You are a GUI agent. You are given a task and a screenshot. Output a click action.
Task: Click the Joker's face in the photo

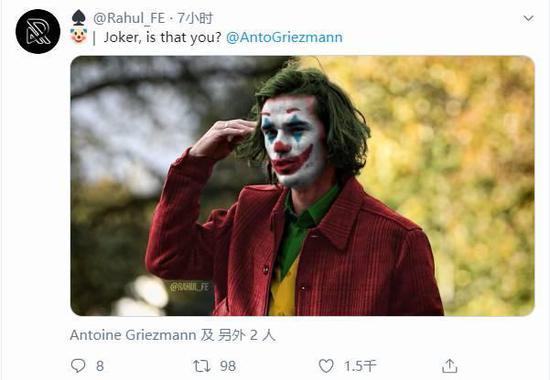tap(293, 140)
